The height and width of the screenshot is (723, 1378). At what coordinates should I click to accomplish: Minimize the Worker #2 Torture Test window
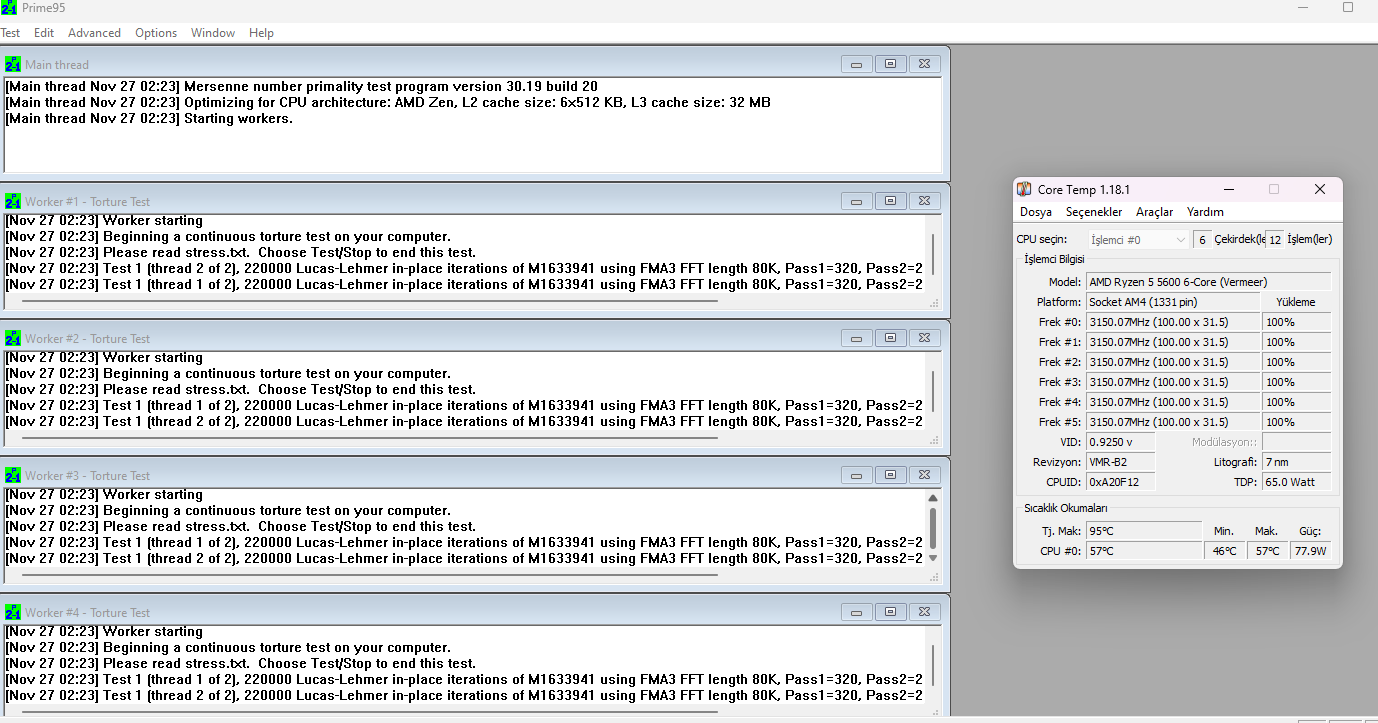click(857, 338)
